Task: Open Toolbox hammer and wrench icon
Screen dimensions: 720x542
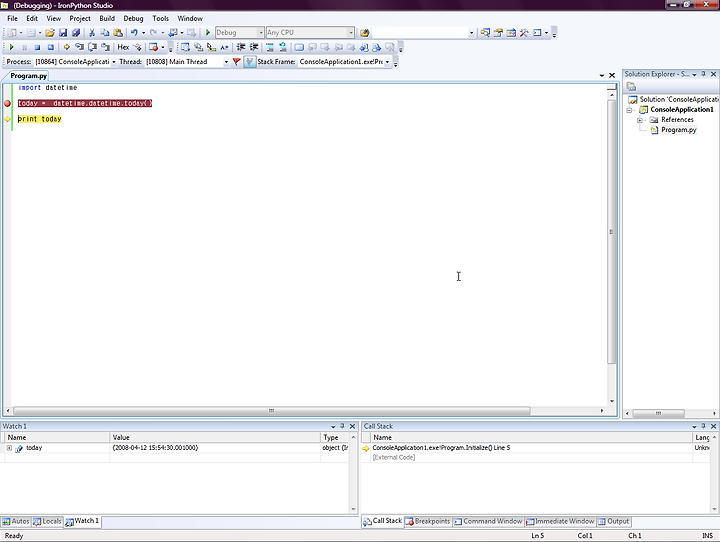Action: [x=524, y=33]
